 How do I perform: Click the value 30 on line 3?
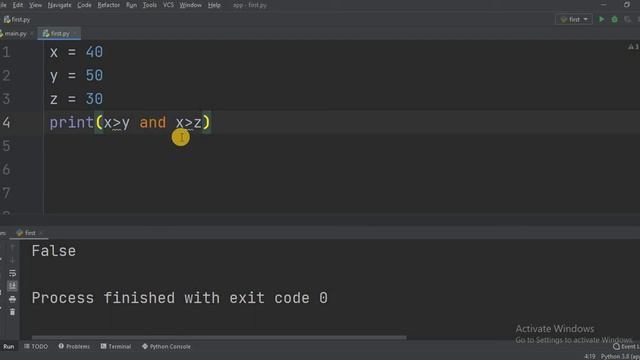point(94,99)
